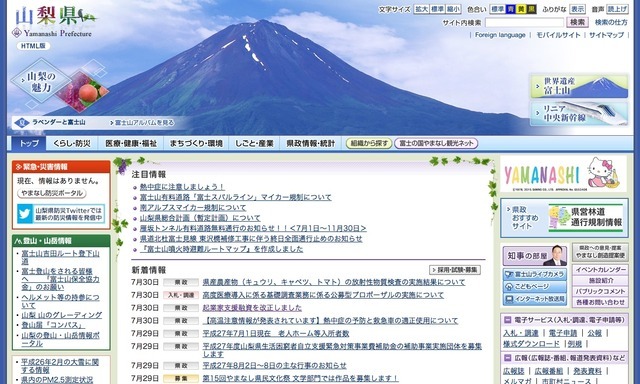This screenshot has width=640, height=384.
Task: Toggle furigana with 表示 button
Action: (x=578, y=9)
